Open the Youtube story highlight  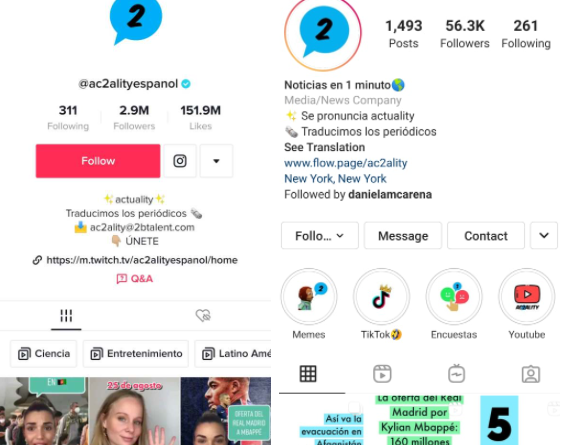pos(527,297)
